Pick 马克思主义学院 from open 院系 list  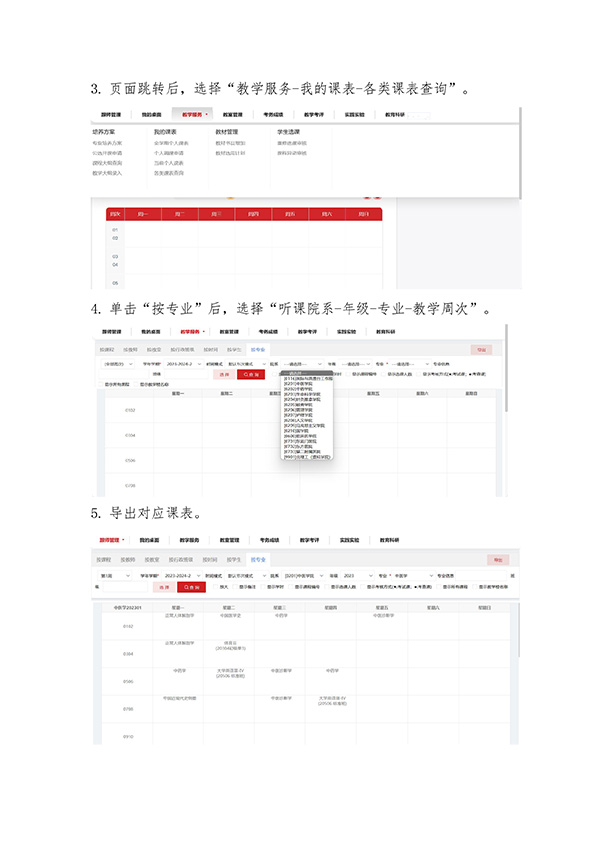pos(304,426)
